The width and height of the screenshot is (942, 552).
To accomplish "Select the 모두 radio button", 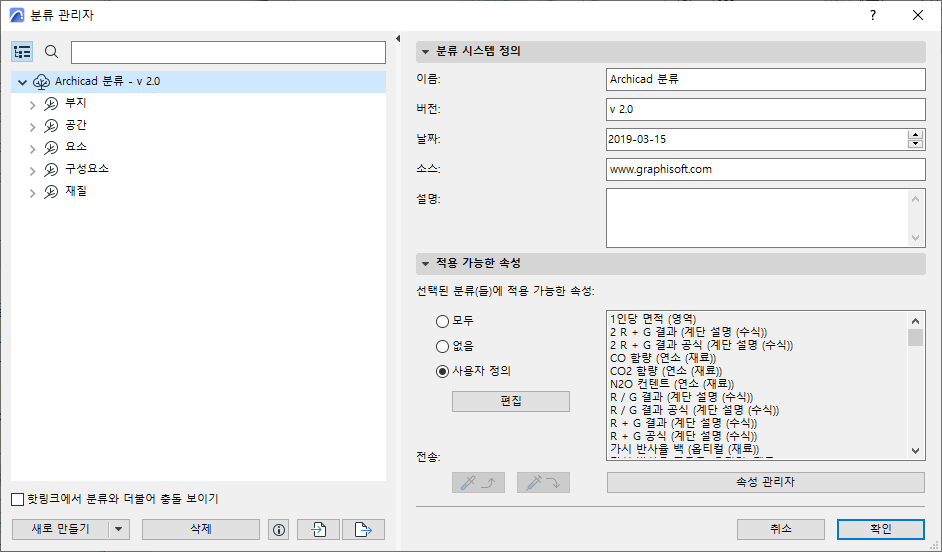I will click(442, 321).
